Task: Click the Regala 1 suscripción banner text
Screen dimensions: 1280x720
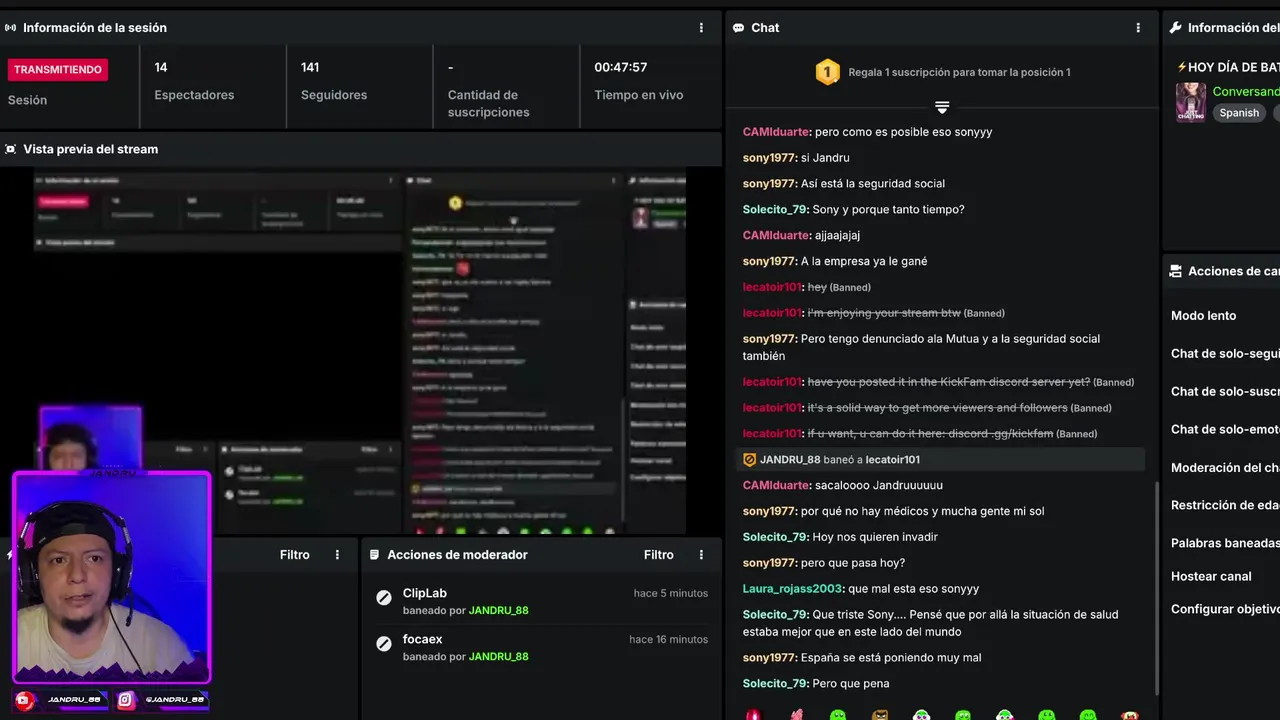Action: pos(959,72)
